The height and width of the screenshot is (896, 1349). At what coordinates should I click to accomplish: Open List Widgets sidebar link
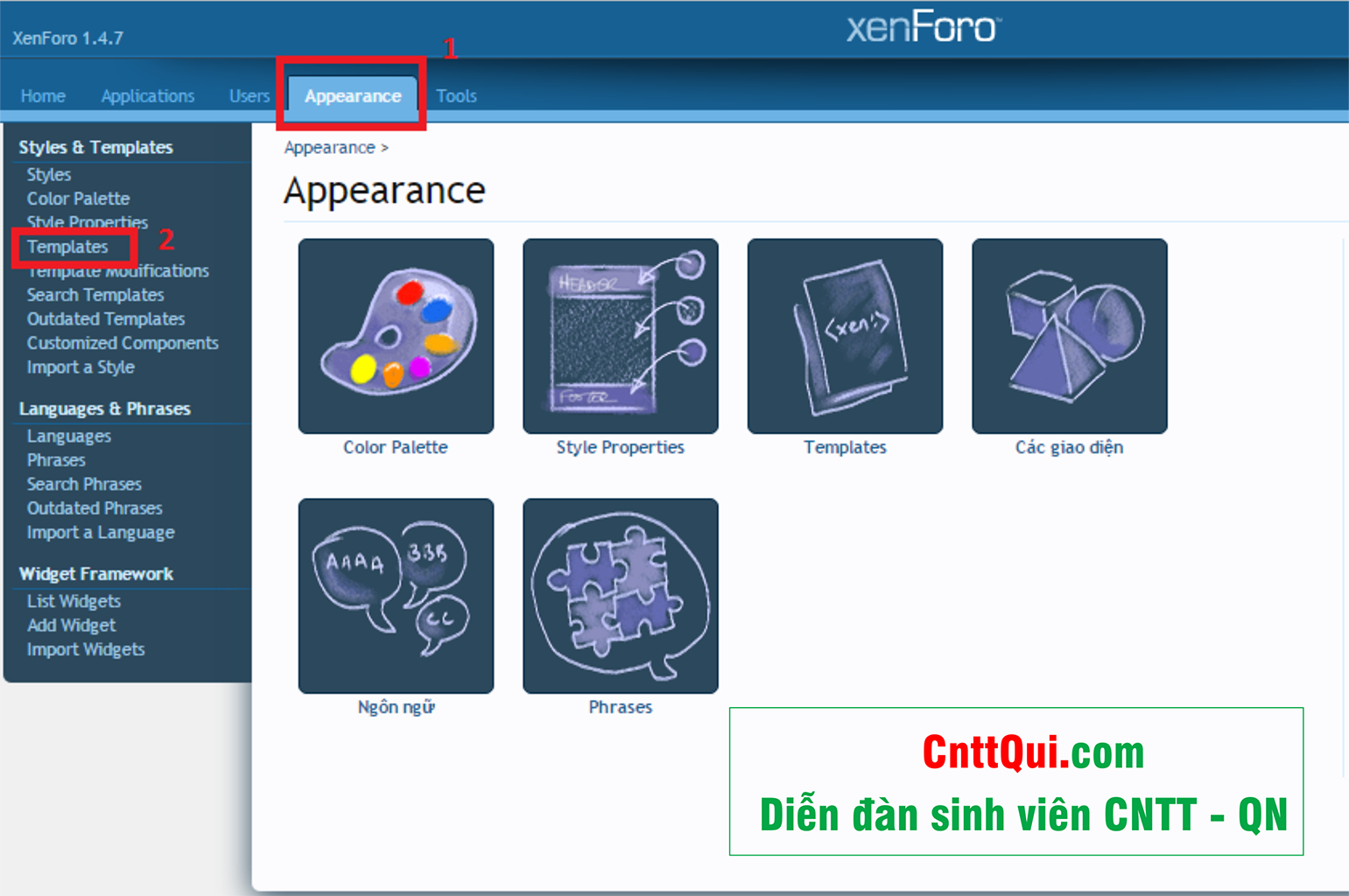tap(74, 601)
